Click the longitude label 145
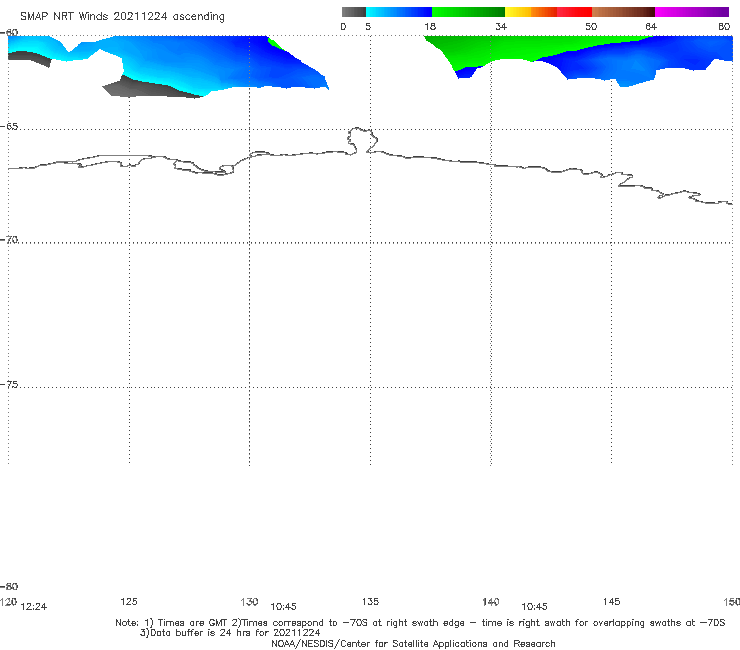 coord(612,601)
